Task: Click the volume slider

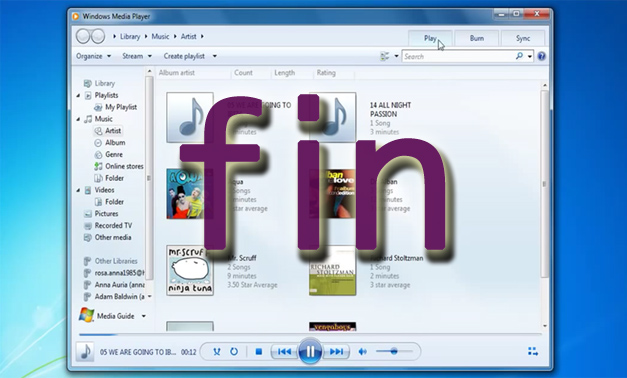Action: point(394,352)
